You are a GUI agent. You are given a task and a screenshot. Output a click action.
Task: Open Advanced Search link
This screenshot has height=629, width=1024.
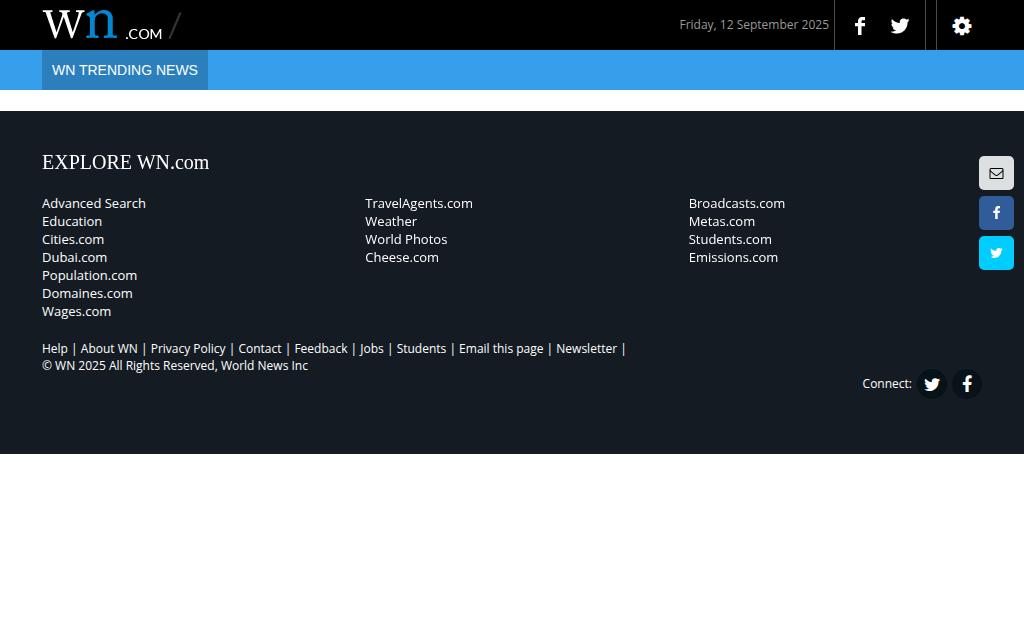94,203
